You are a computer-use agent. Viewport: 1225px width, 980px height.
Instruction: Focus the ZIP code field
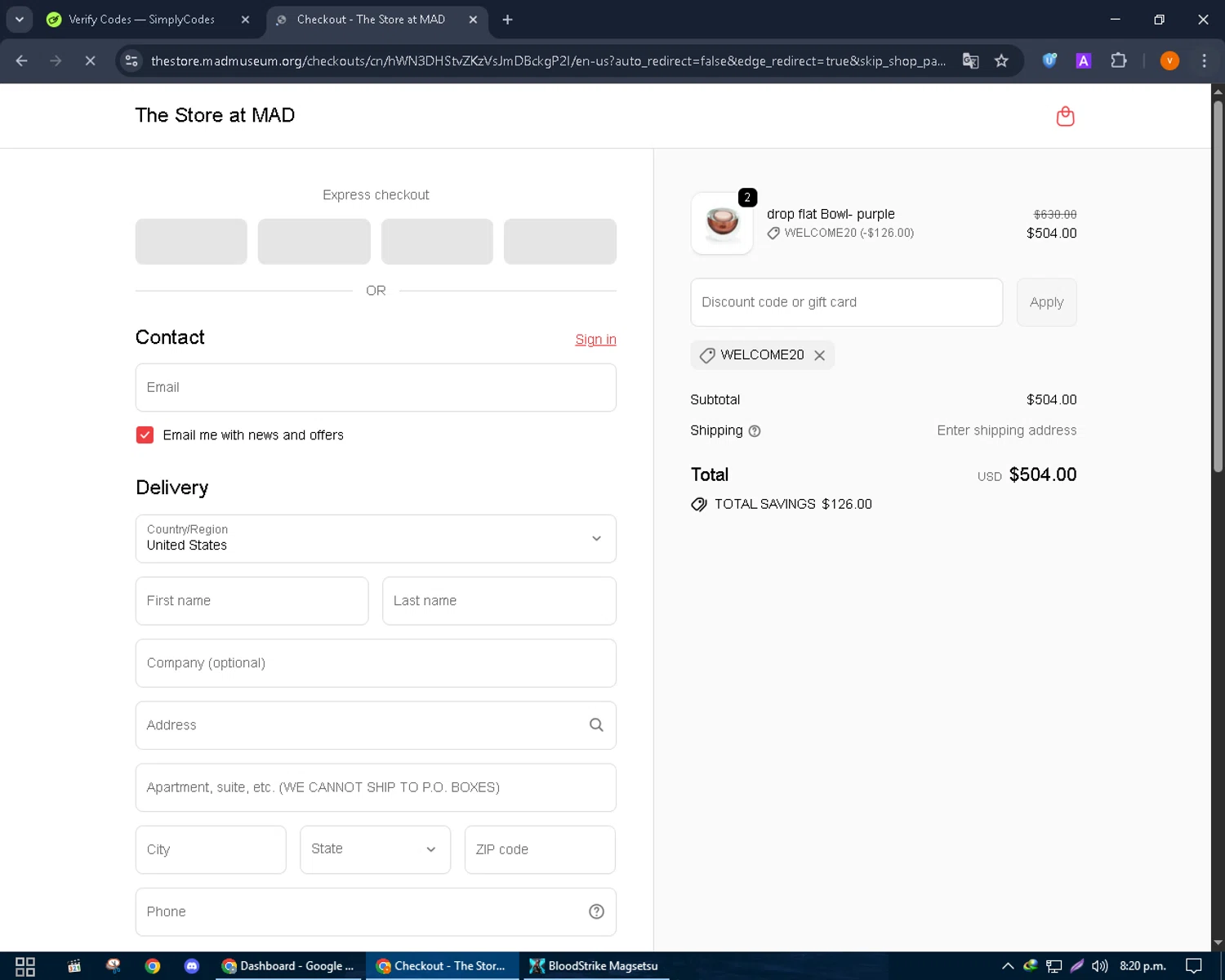click(x=540, y=849)
